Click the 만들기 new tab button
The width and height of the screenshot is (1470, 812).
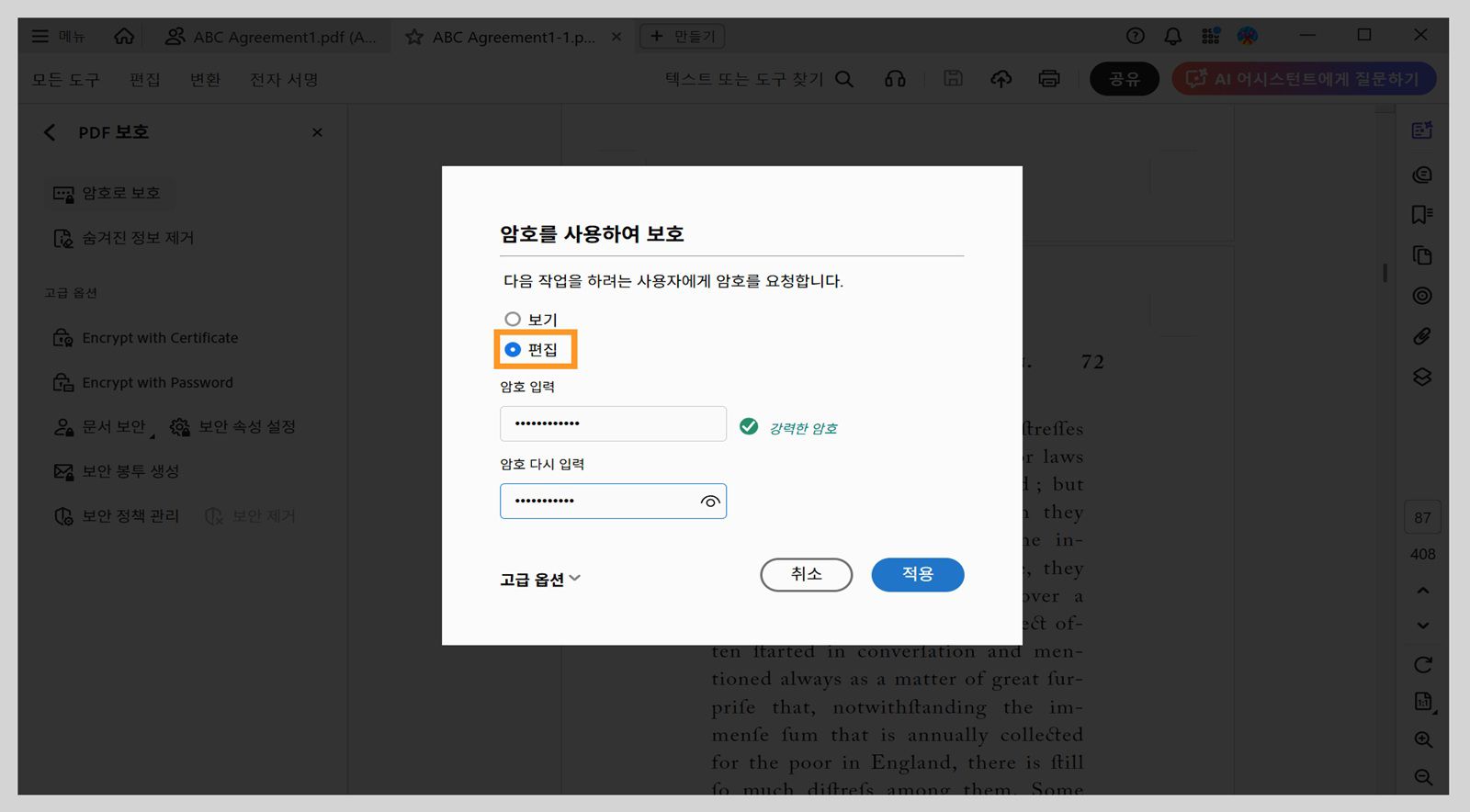tap(683, 36)
